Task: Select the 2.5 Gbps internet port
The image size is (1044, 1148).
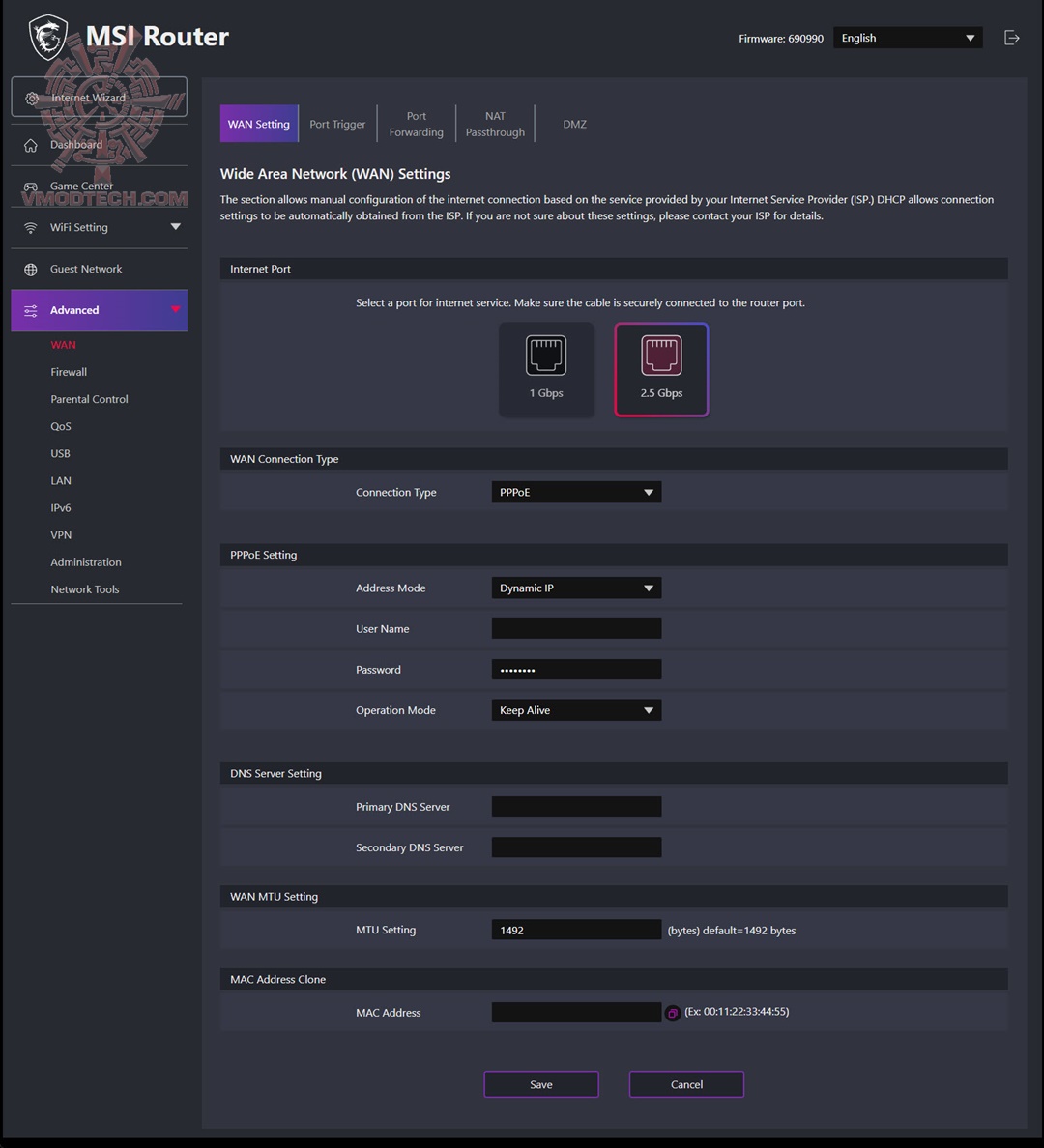Action: pyautogui.click(x=661, y=369)
